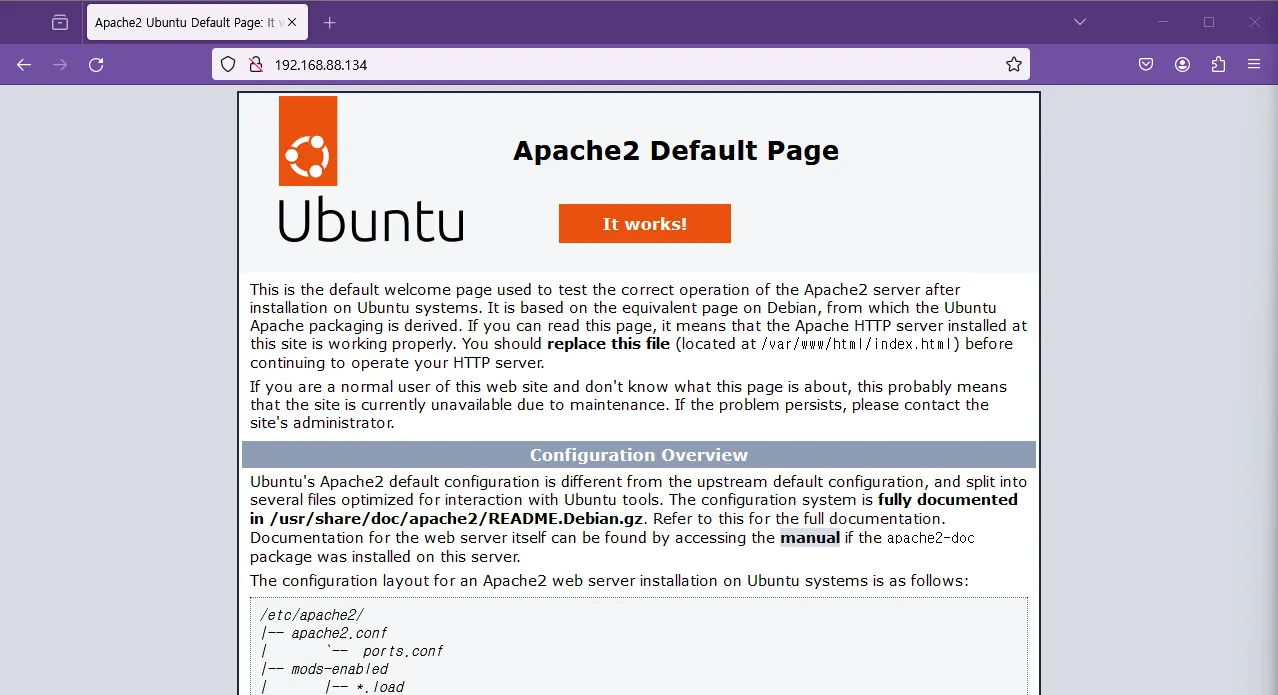This screenshot has height=695, width=1278.
Task: Close the Firefox window
Action: [x=1255, y=22]
